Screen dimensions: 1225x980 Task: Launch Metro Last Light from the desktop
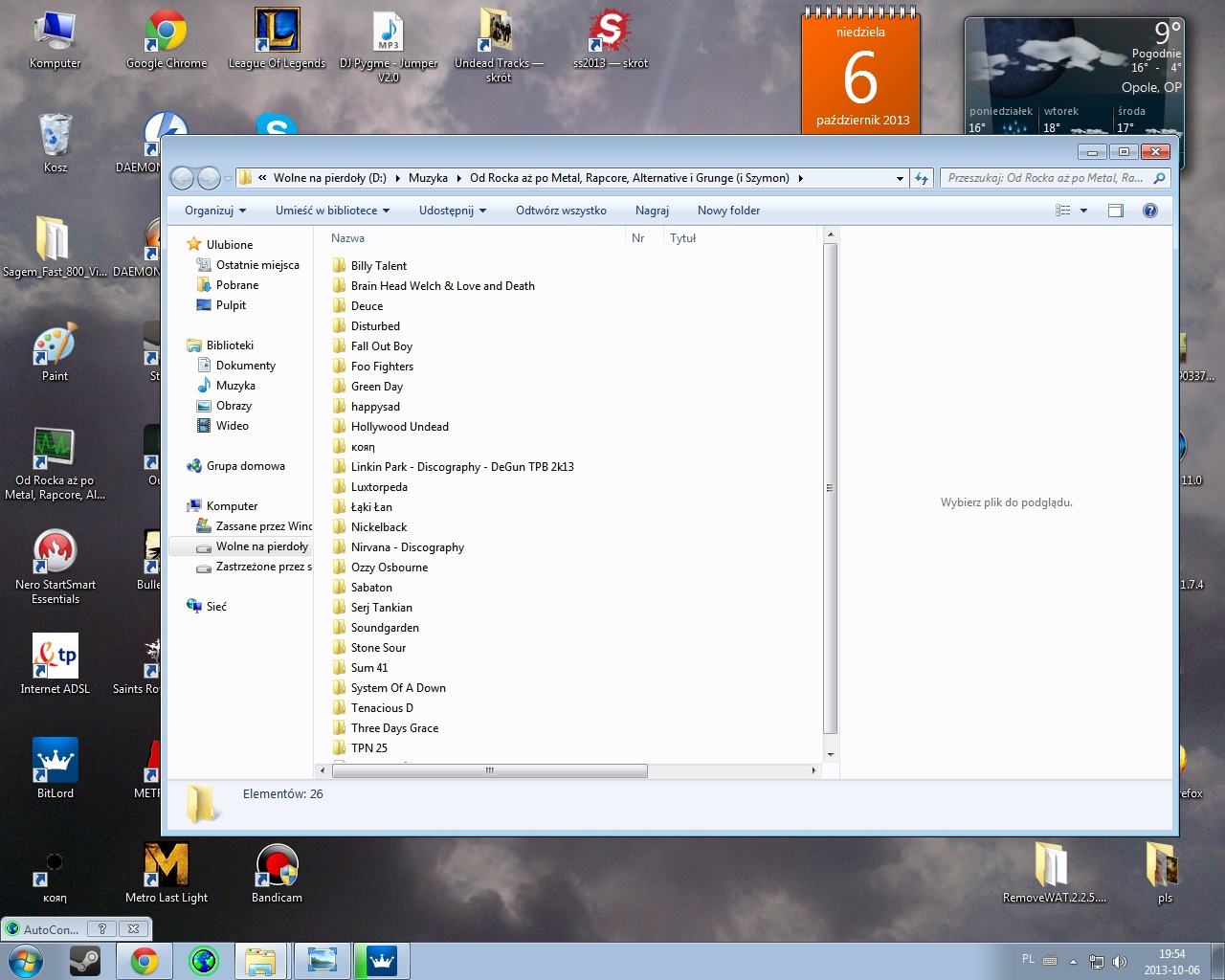[x=166, y=873]
